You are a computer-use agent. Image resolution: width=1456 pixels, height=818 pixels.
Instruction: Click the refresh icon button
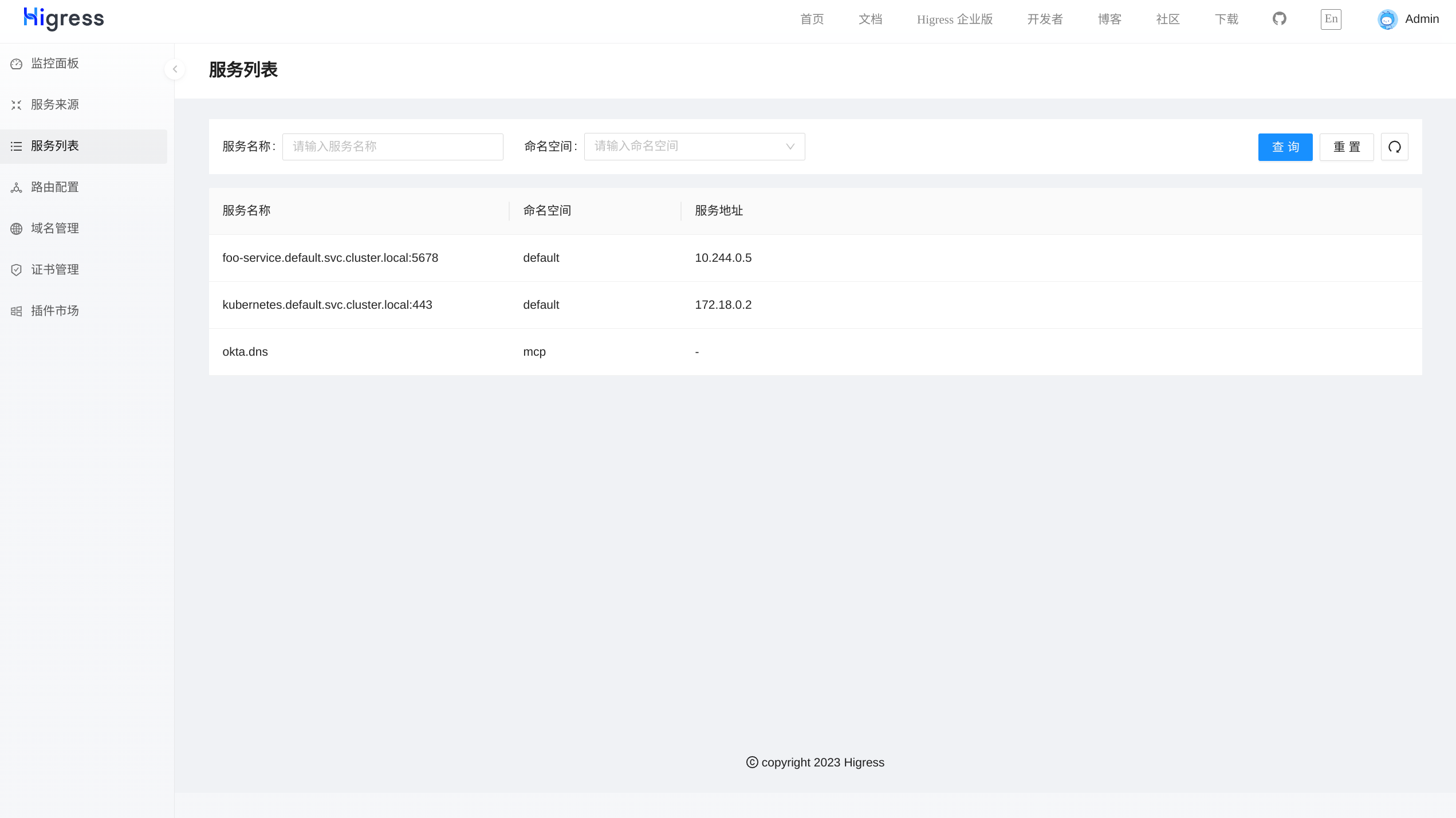click(1394, 147)
